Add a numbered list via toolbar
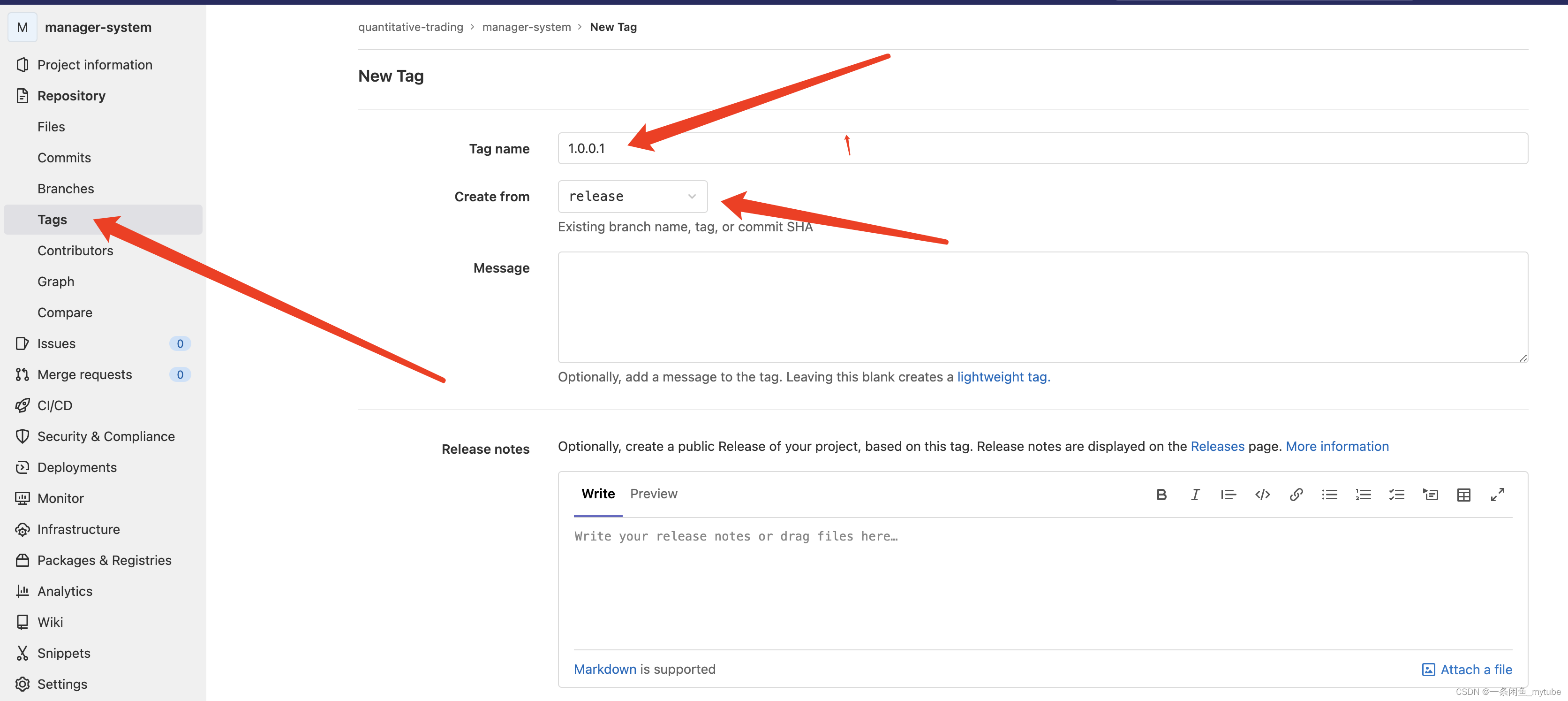 click(x=1363, y=495)
